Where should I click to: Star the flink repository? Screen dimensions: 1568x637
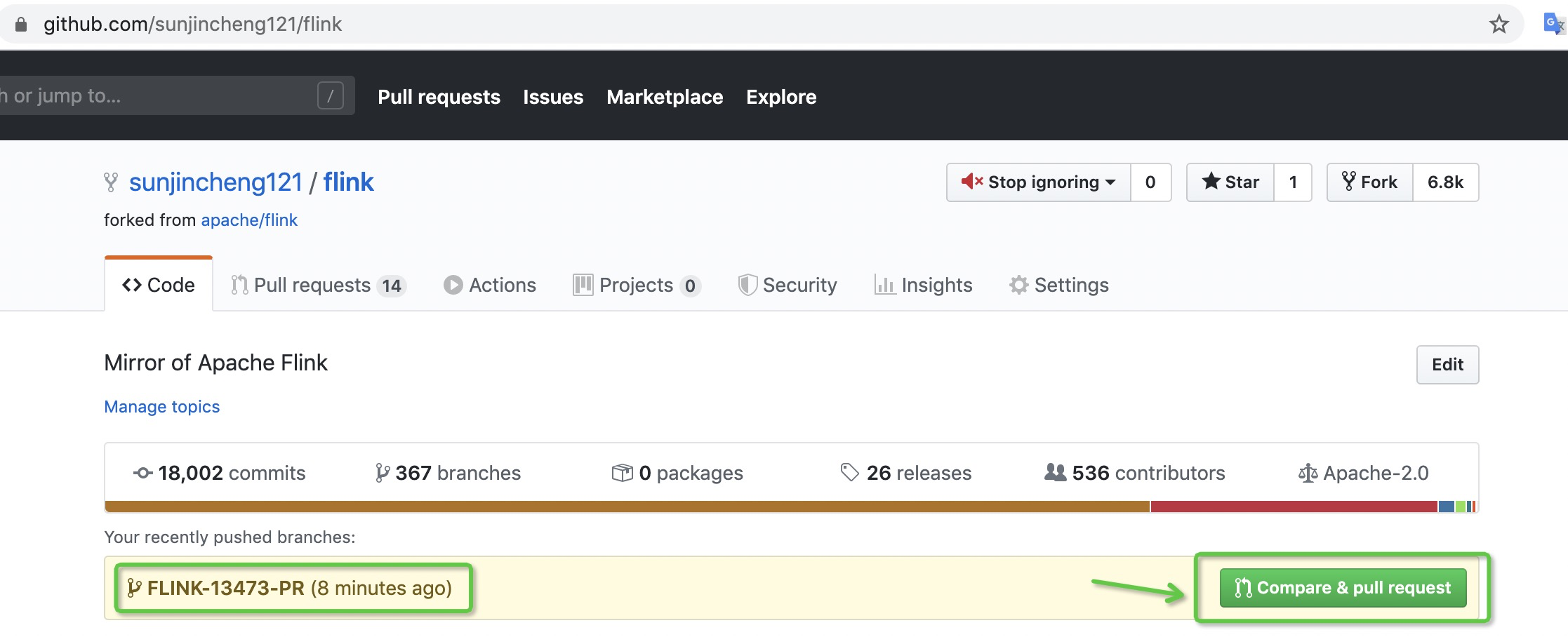click(x=1230, y=182)
